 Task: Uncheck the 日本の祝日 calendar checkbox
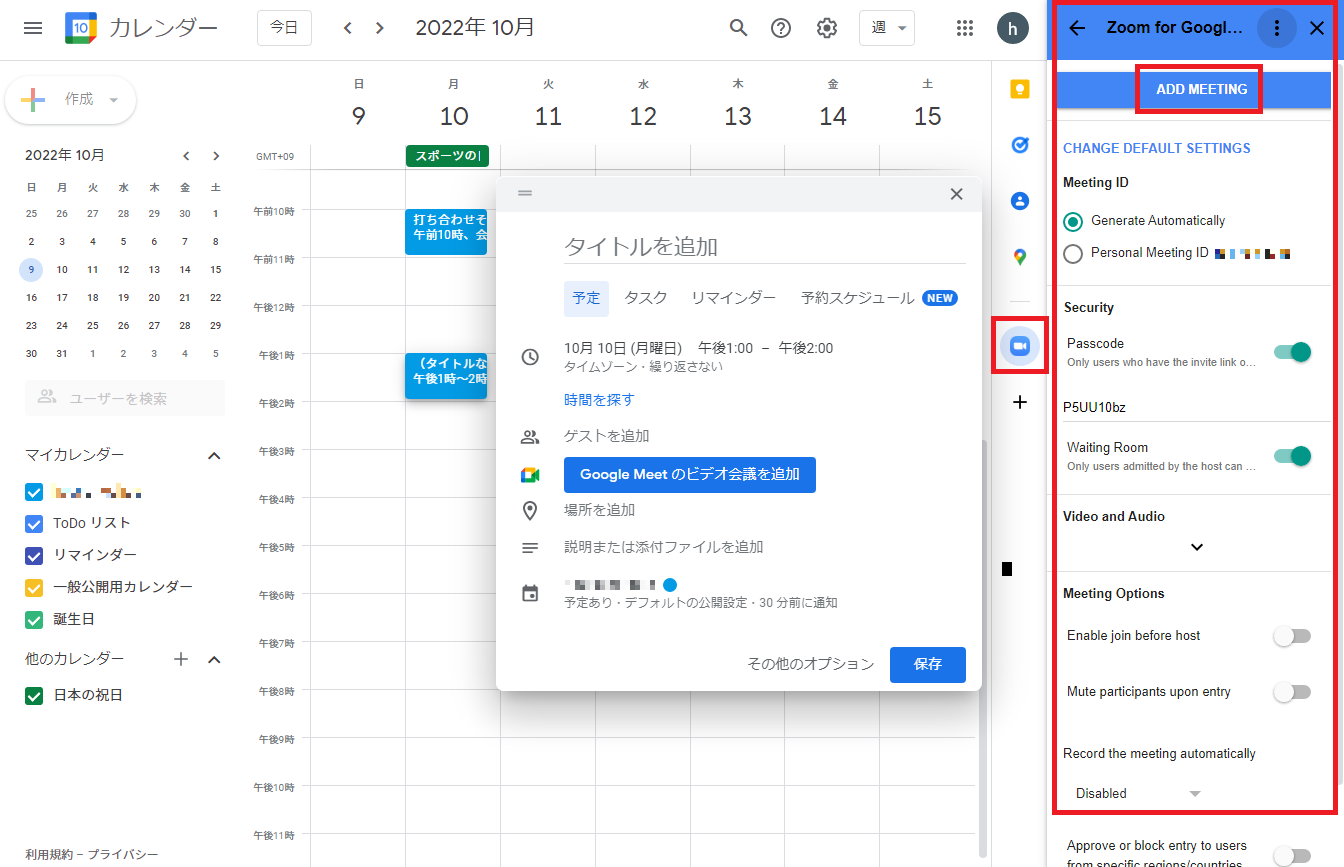[34, 695]
